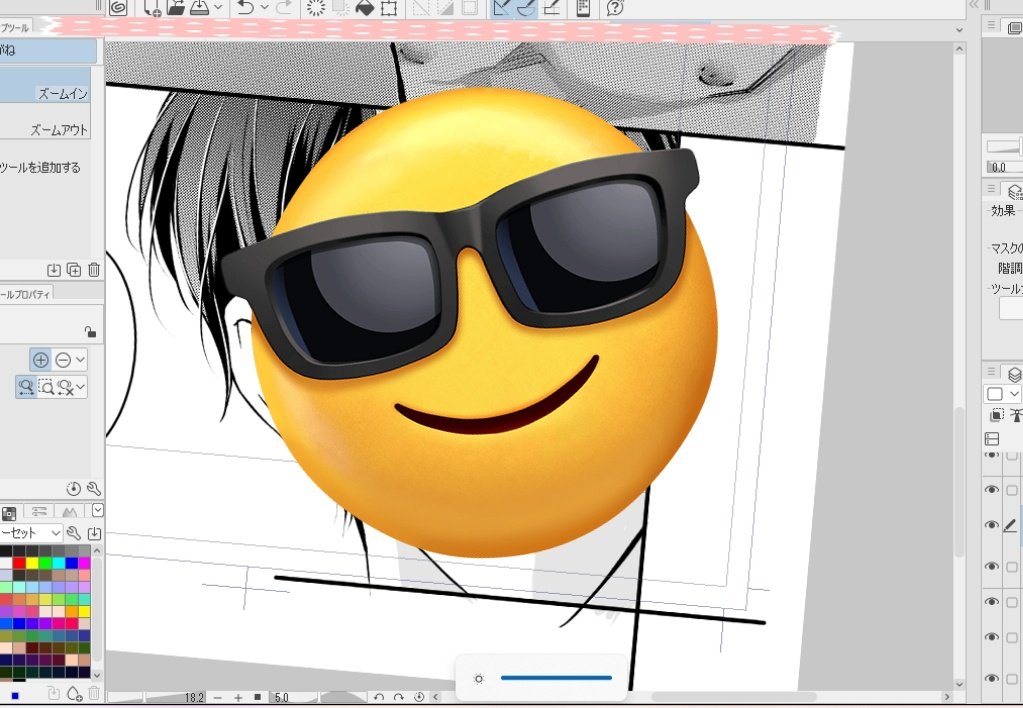Viewport: 1023px width, 708px height.
Task: Open canvas tab list chevron
Action: [959, 29]
